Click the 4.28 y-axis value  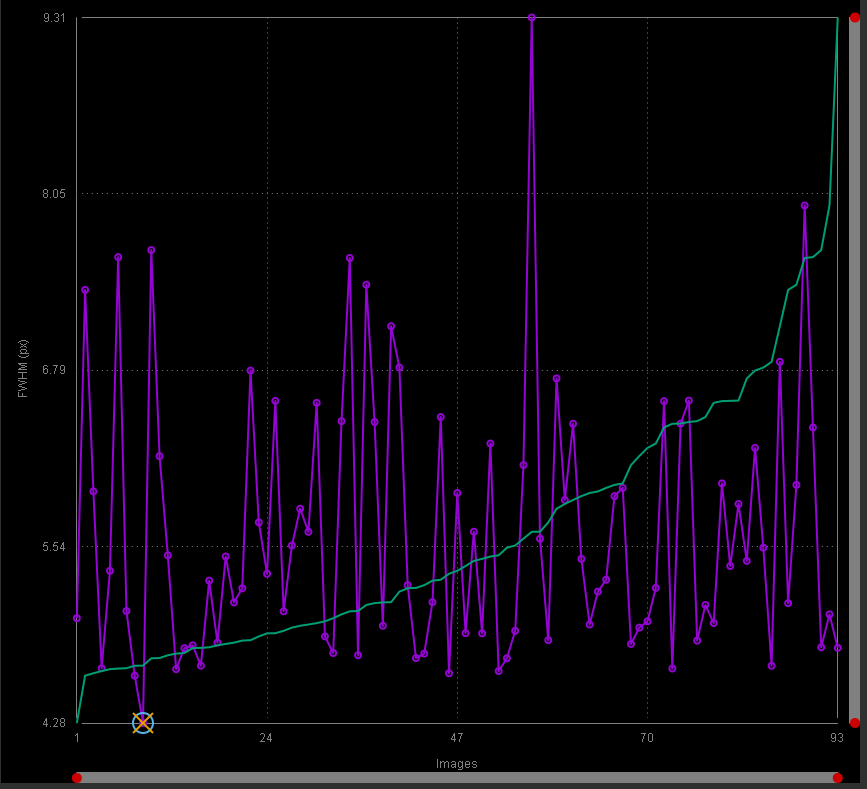click(54, 723)
